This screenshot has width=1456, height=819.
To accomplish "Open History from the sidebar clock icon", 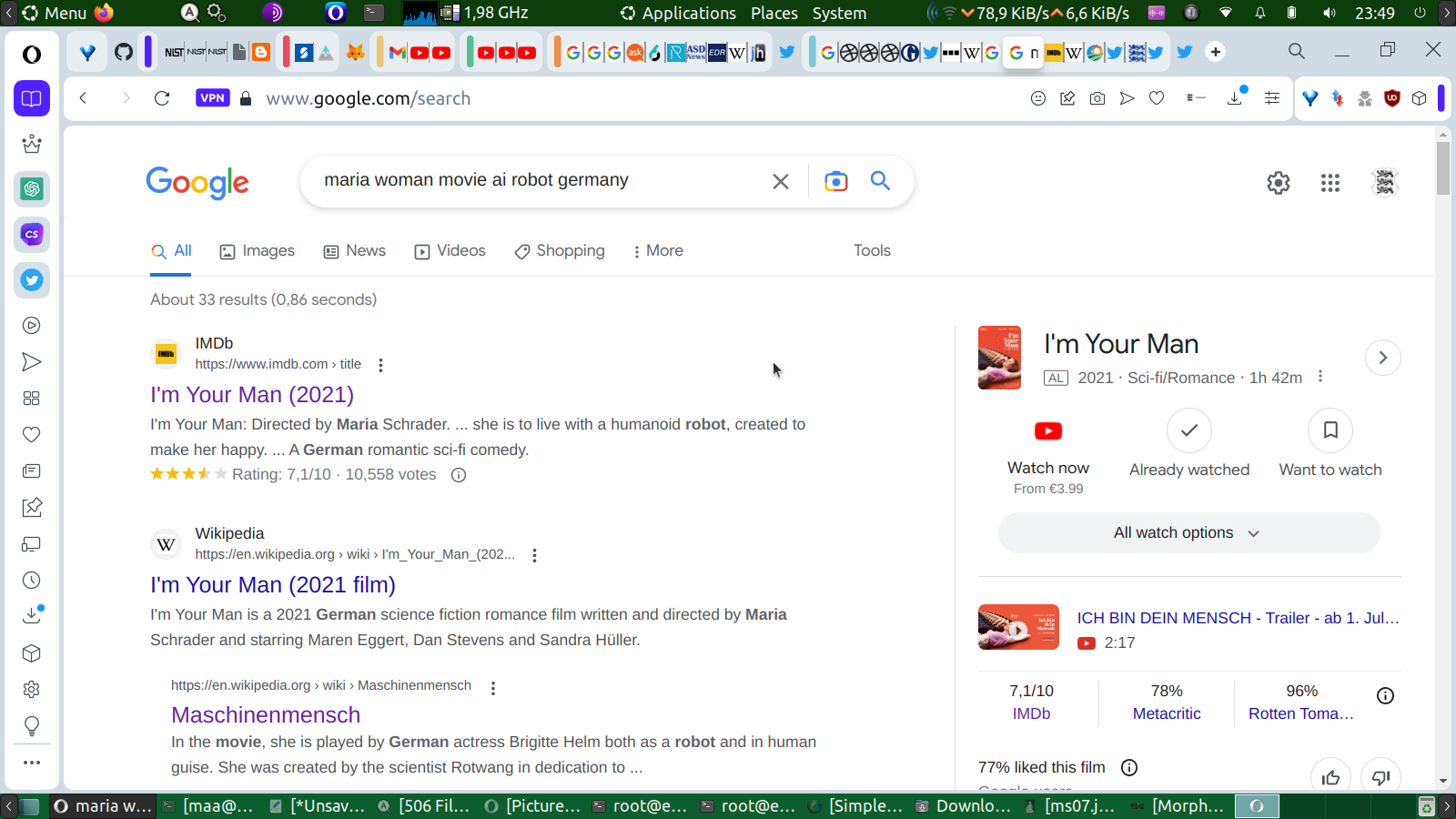I will [32, 581].
